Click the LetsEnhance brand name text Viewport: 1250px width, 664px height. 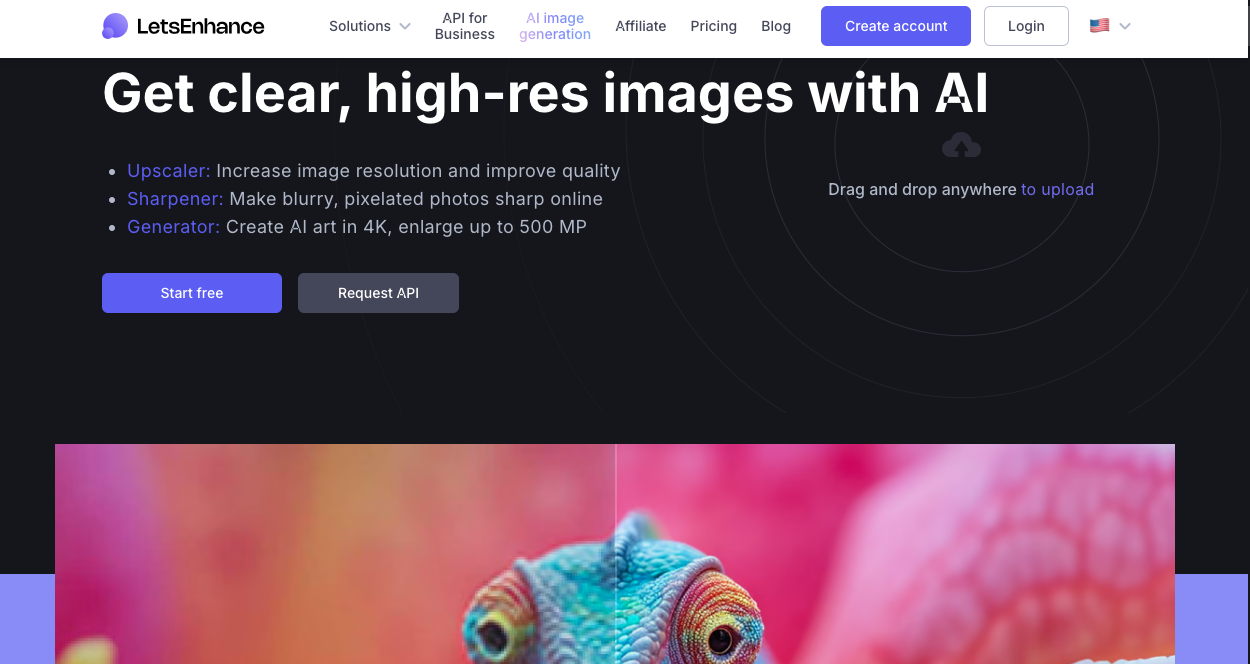coord(201,26)
